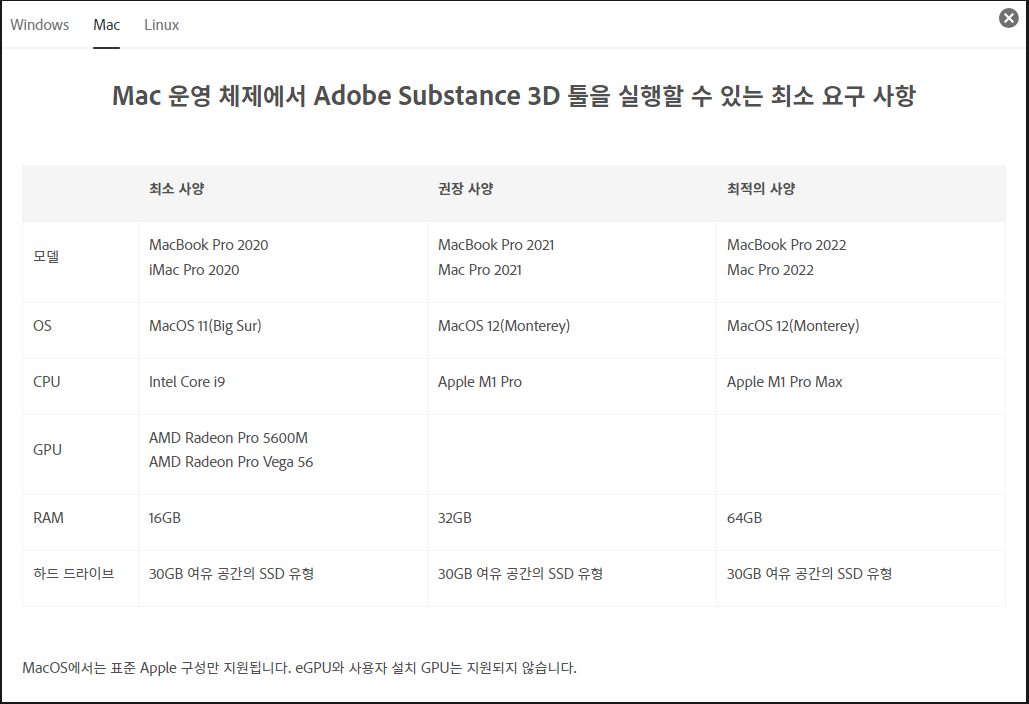Image resolution: width=1029 pixels, height=704 pixels.
Task: Switch to the Windows tab
Action: pyautogui.click(x=39, y=24)
